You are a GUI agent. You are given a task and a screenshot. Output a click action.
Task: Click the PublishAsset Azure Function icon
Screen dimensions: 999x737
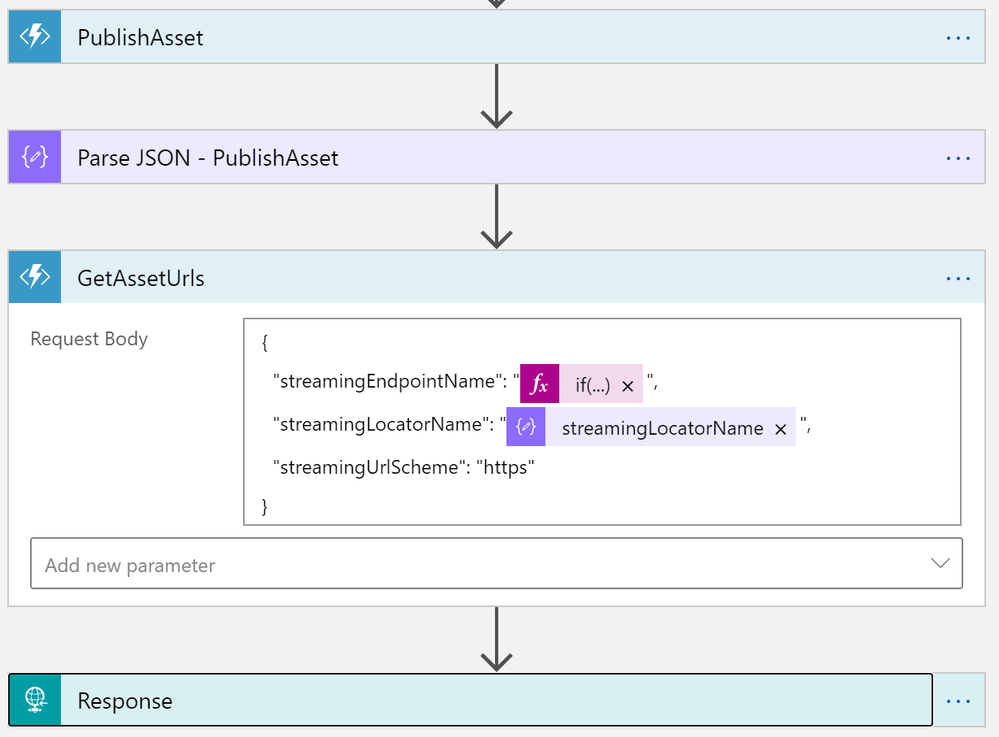point(35,36)
